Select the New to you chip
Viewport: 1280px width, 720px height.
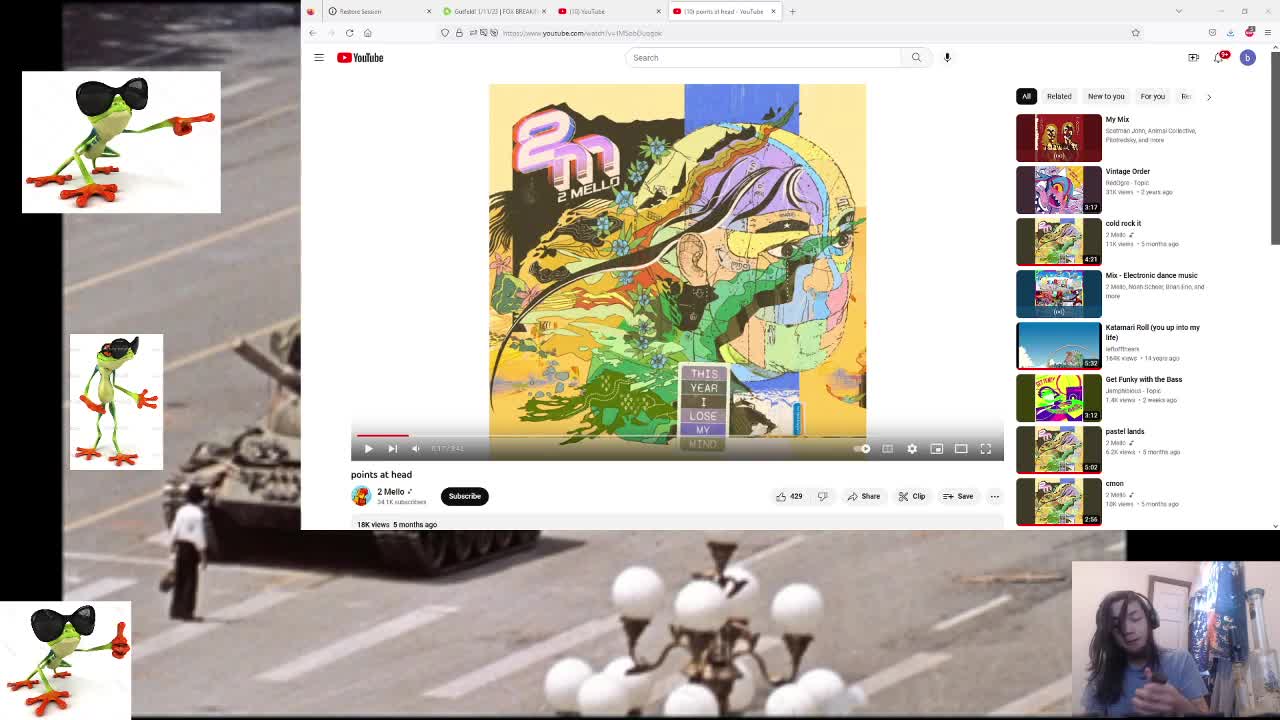[1106, 96]
